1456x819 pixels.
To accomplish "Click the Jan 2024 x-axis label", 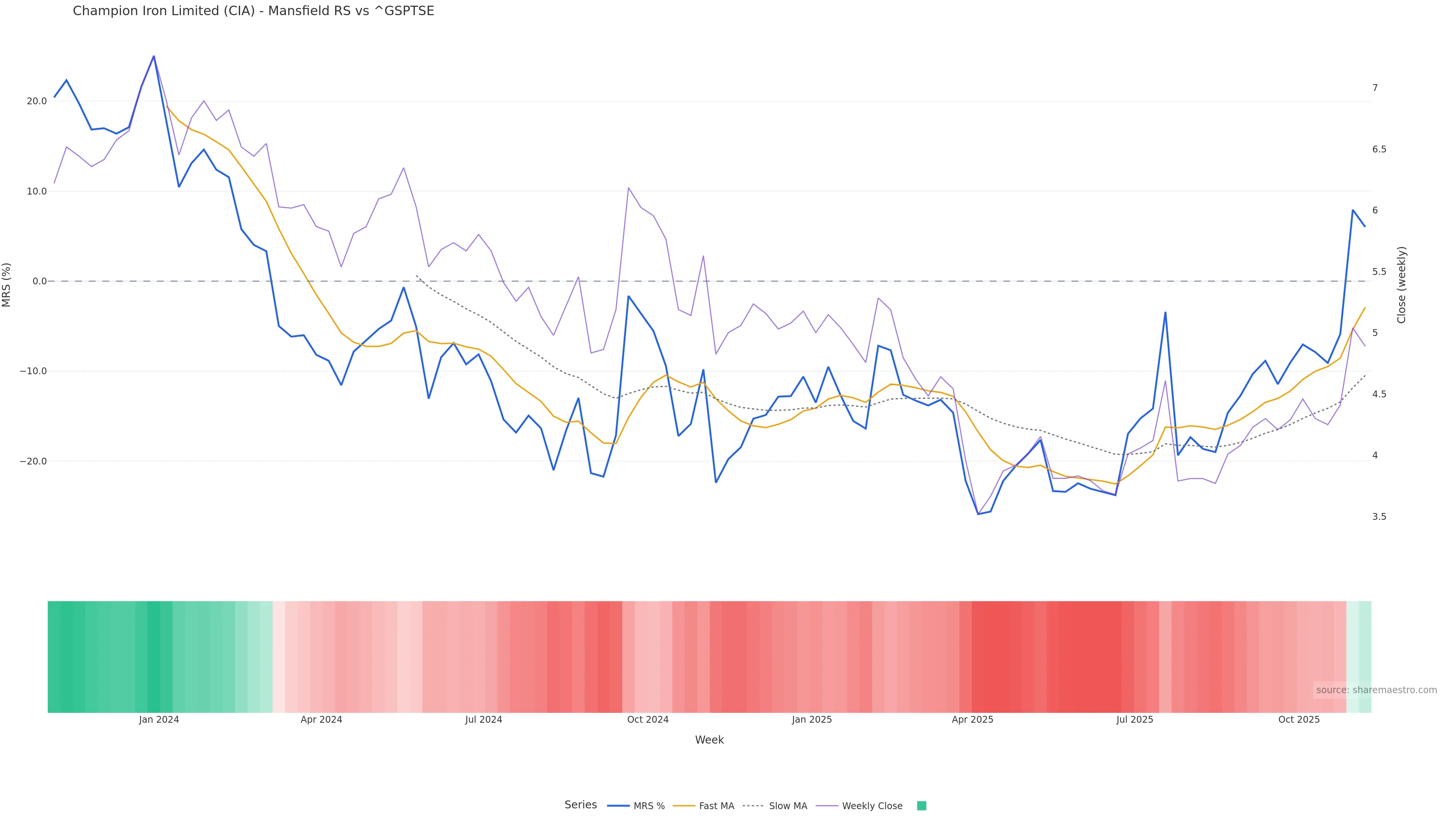I will pyautogui.click(x=159, y=720).
